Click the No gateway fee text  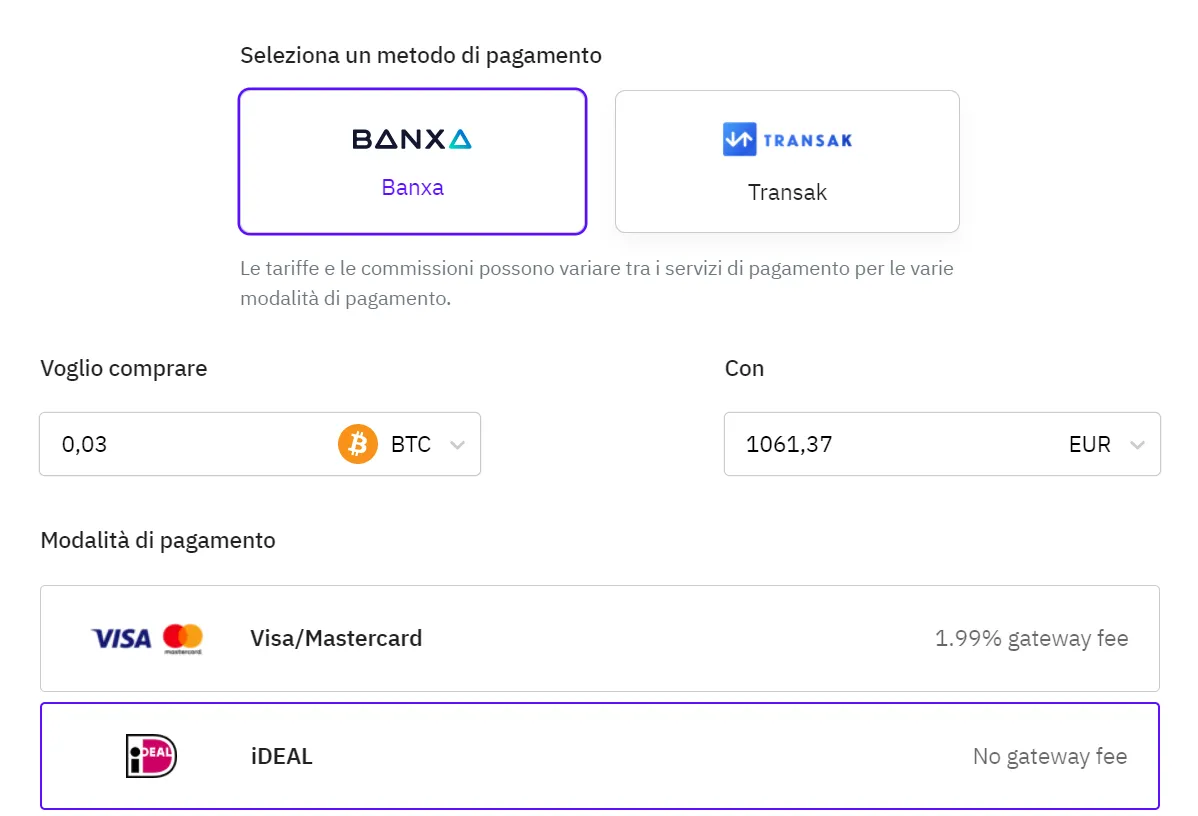coord(1050,756)
